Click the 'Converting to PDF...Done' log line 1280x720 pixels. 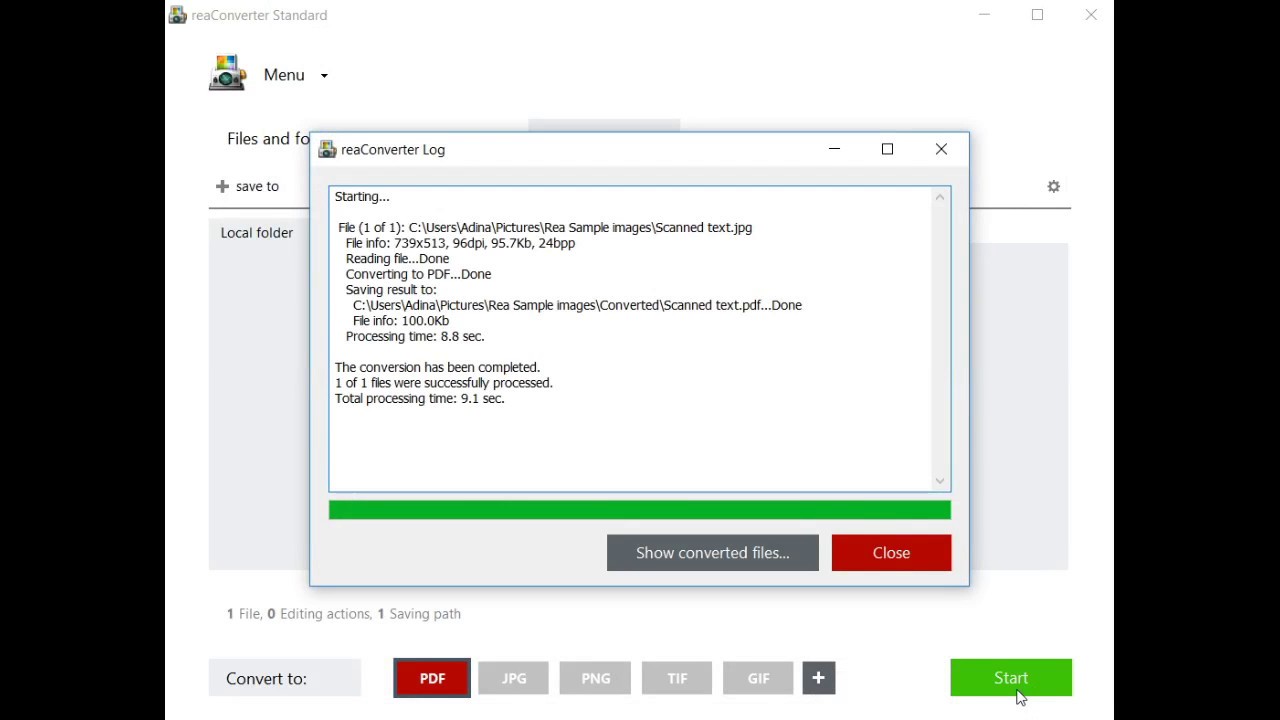click(418, 274)
